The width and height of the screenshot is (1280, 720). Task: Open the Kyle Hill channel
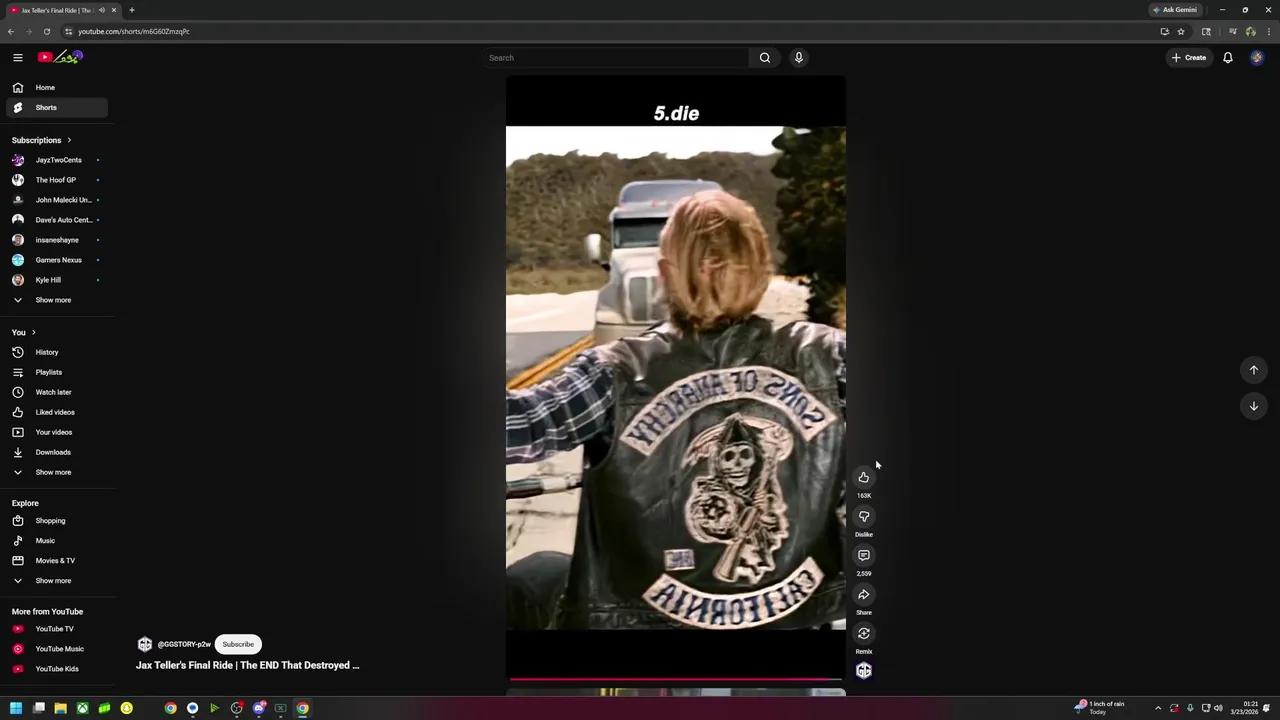(56, 280)
